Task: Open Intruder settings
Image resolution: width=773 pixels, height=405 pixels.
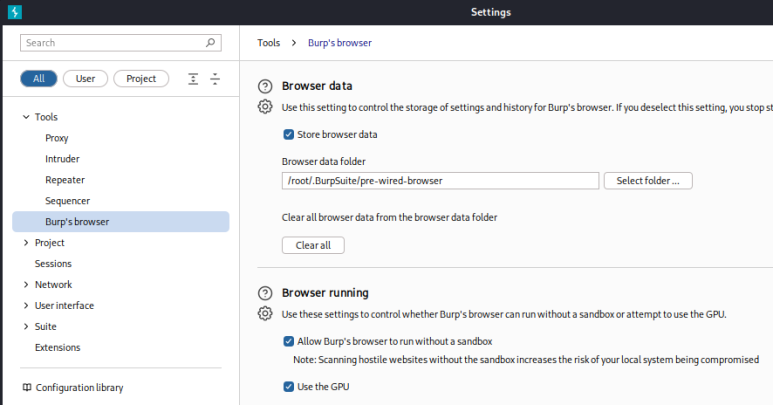Action: coord(62,159)
